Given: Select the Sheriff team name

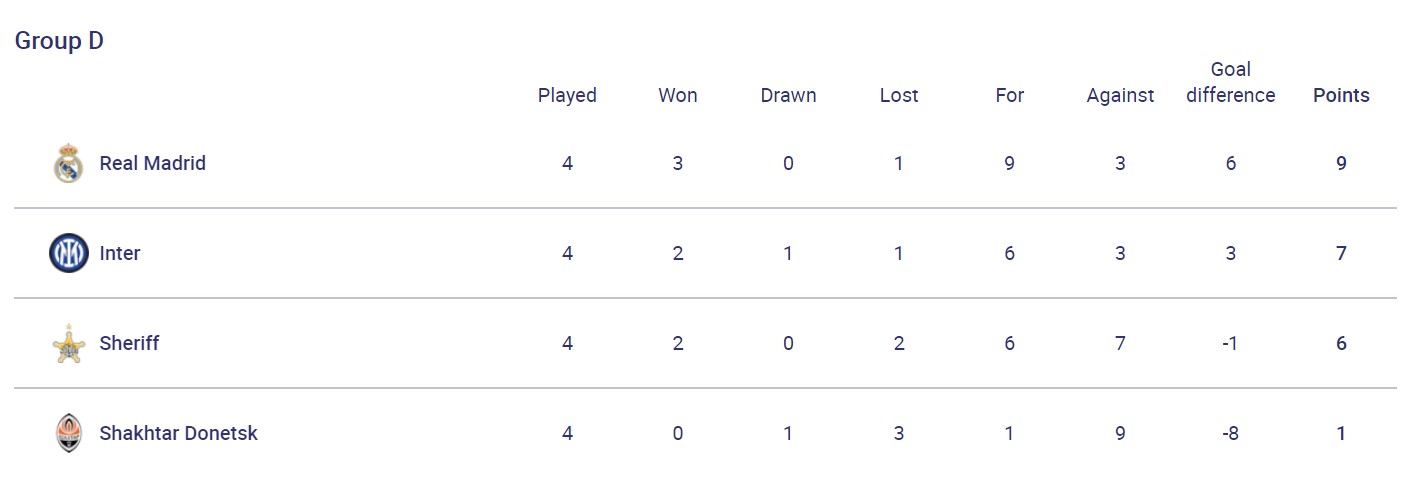Looking at the screenshot, I should [x=129, y=343].
